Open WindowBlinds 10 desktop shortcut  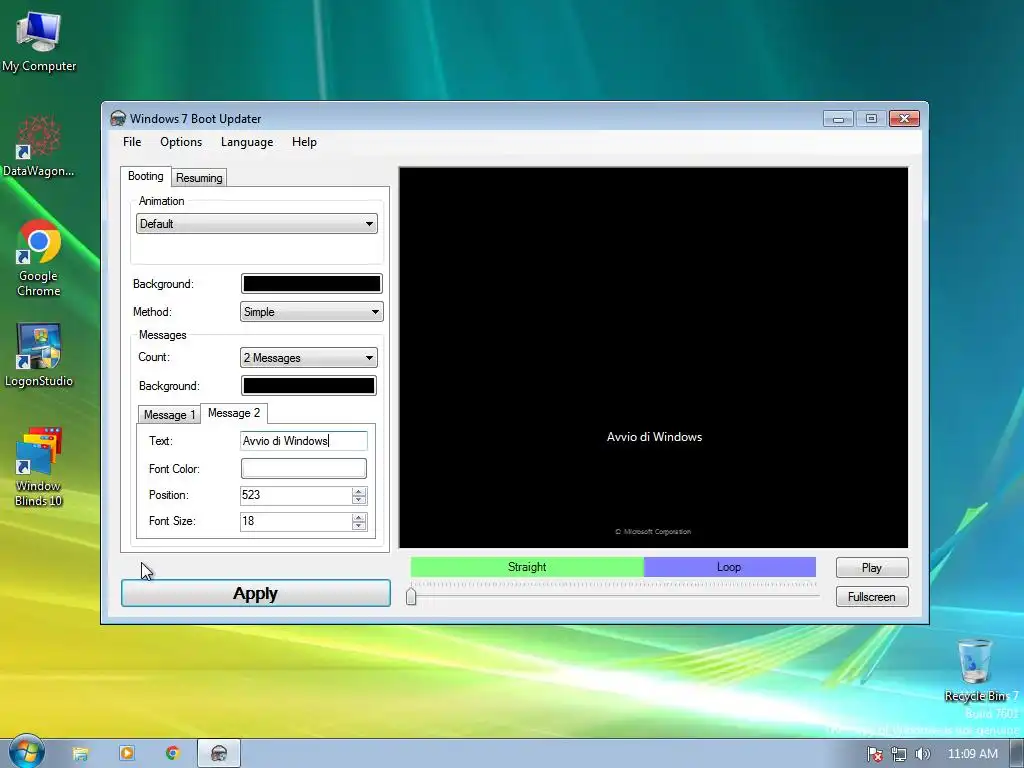pos(39,467)
